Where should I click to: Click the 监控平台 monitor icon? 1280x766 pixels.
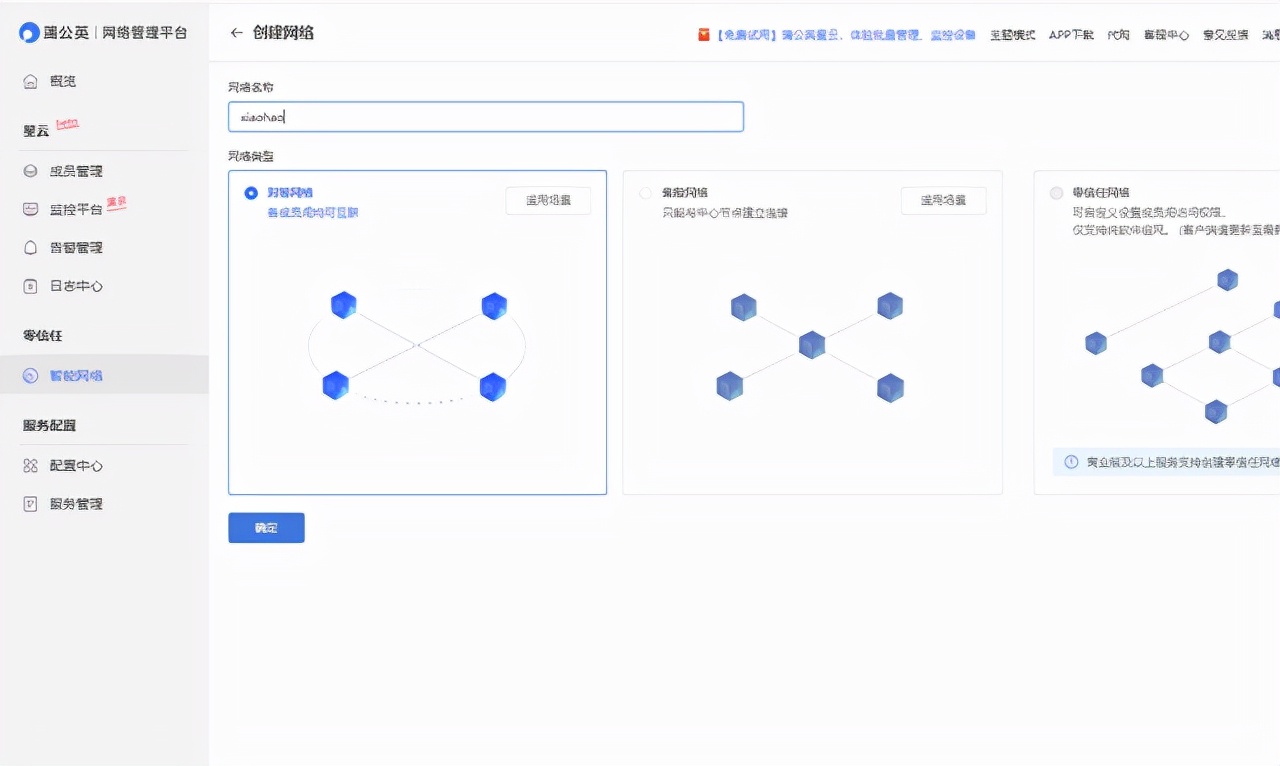[x=31, y=209]
